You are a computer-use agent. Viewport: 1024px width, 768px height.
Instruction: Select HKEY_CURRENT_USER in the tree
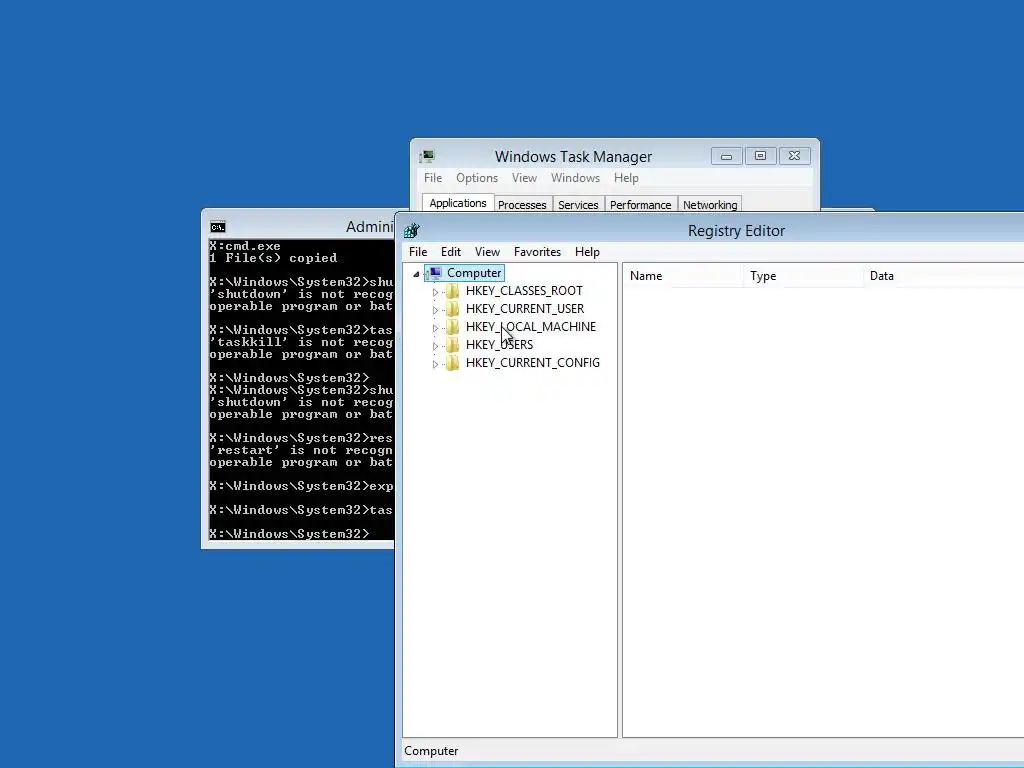coord(525,309)
